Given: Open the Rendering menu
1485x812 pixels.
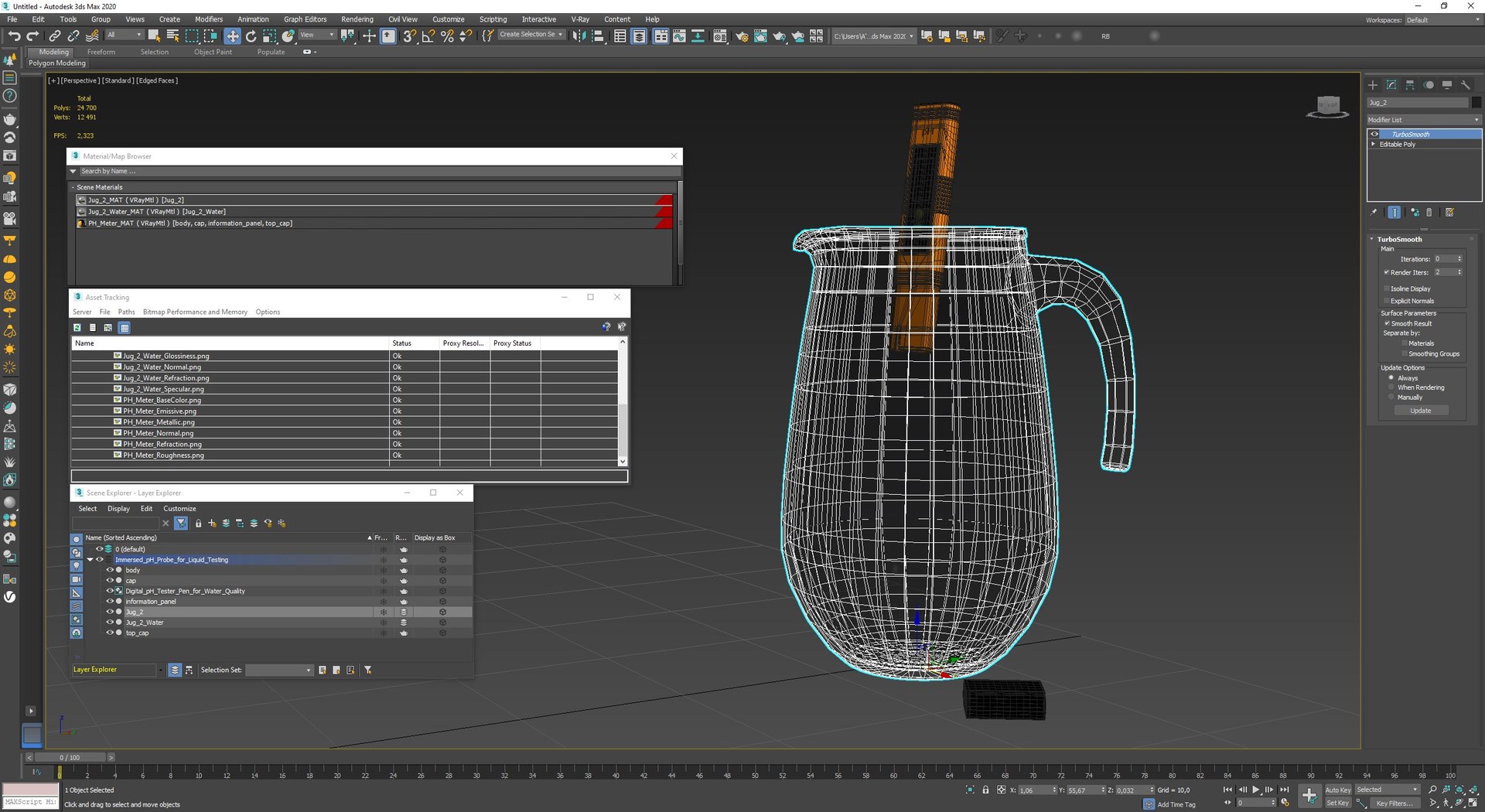Looking at the screenshot, I should click(357, 19).
